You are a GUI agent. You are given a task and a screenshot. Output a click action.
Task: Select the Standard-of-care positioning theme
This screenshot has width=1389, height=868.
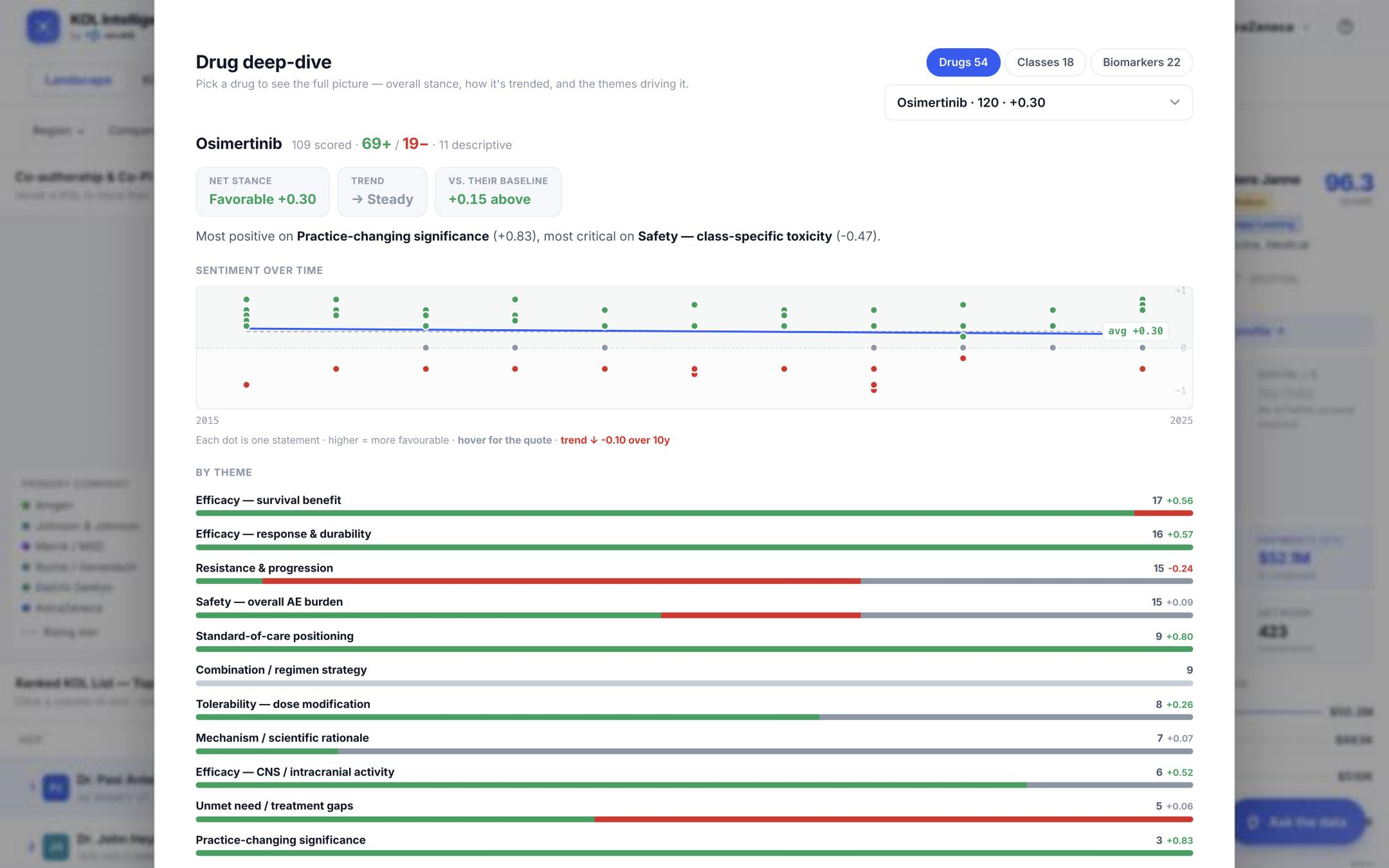[694, 641]
